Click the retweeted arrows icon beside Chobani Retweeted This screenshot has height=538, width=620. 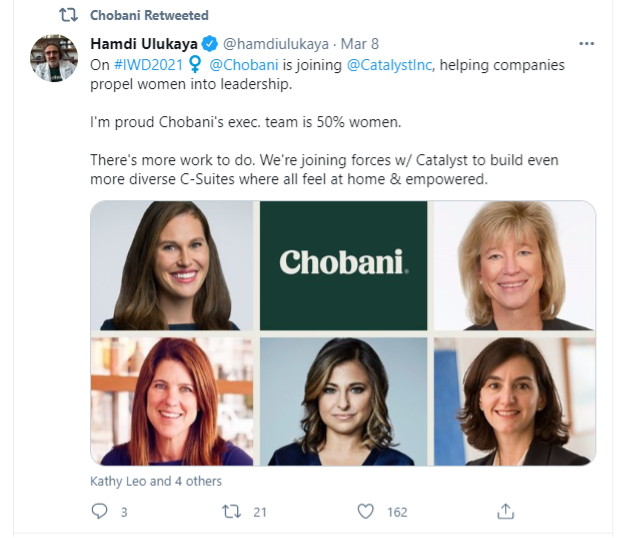(68, 15)
